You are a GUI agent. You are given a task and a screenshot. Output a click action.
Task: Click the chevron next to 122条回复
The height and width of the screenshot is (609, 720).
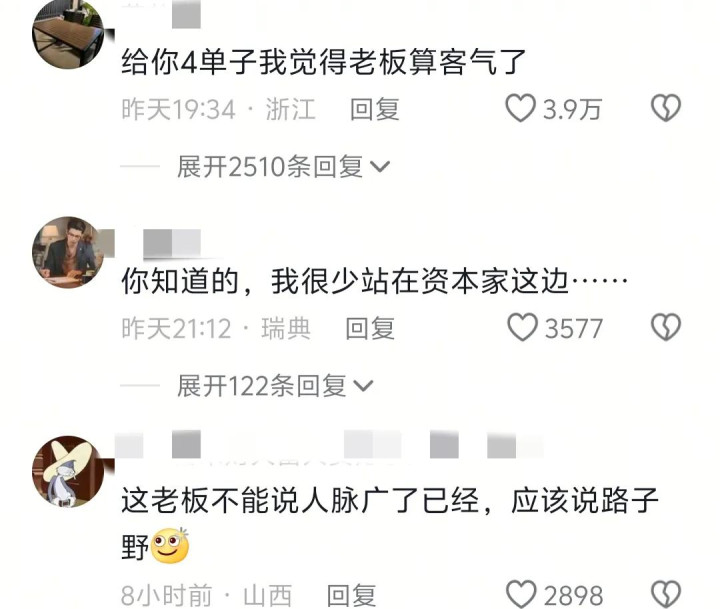pyautogui.click(x=364, y=386)
